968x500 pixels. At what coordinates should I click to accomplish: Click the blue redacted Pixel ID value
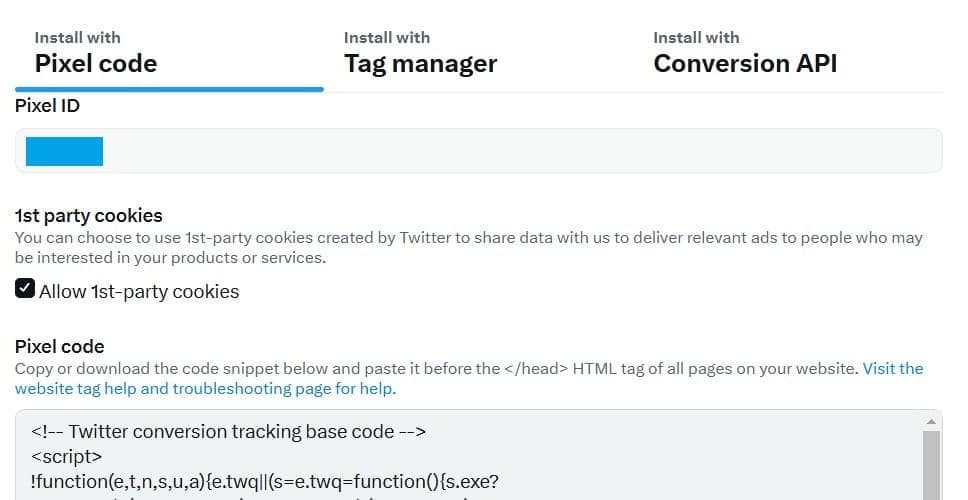(64, 151)
